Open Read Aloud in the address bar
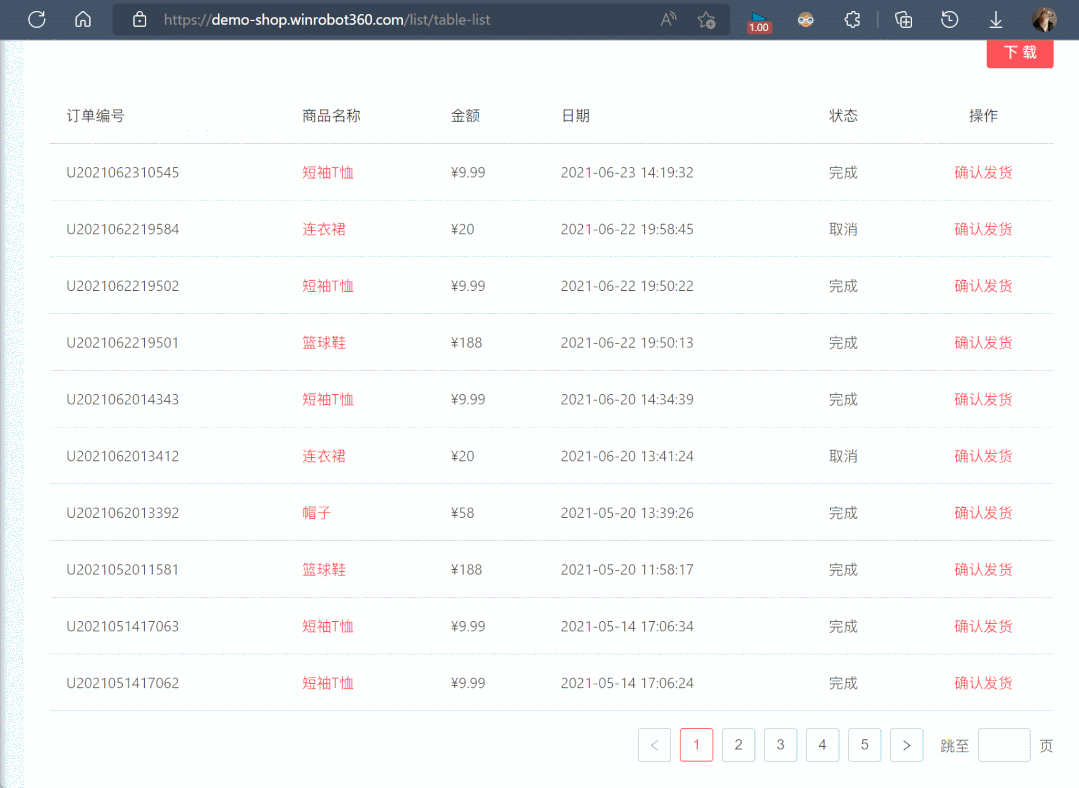This screenshot has height=788, width=1079. [668, 19]
